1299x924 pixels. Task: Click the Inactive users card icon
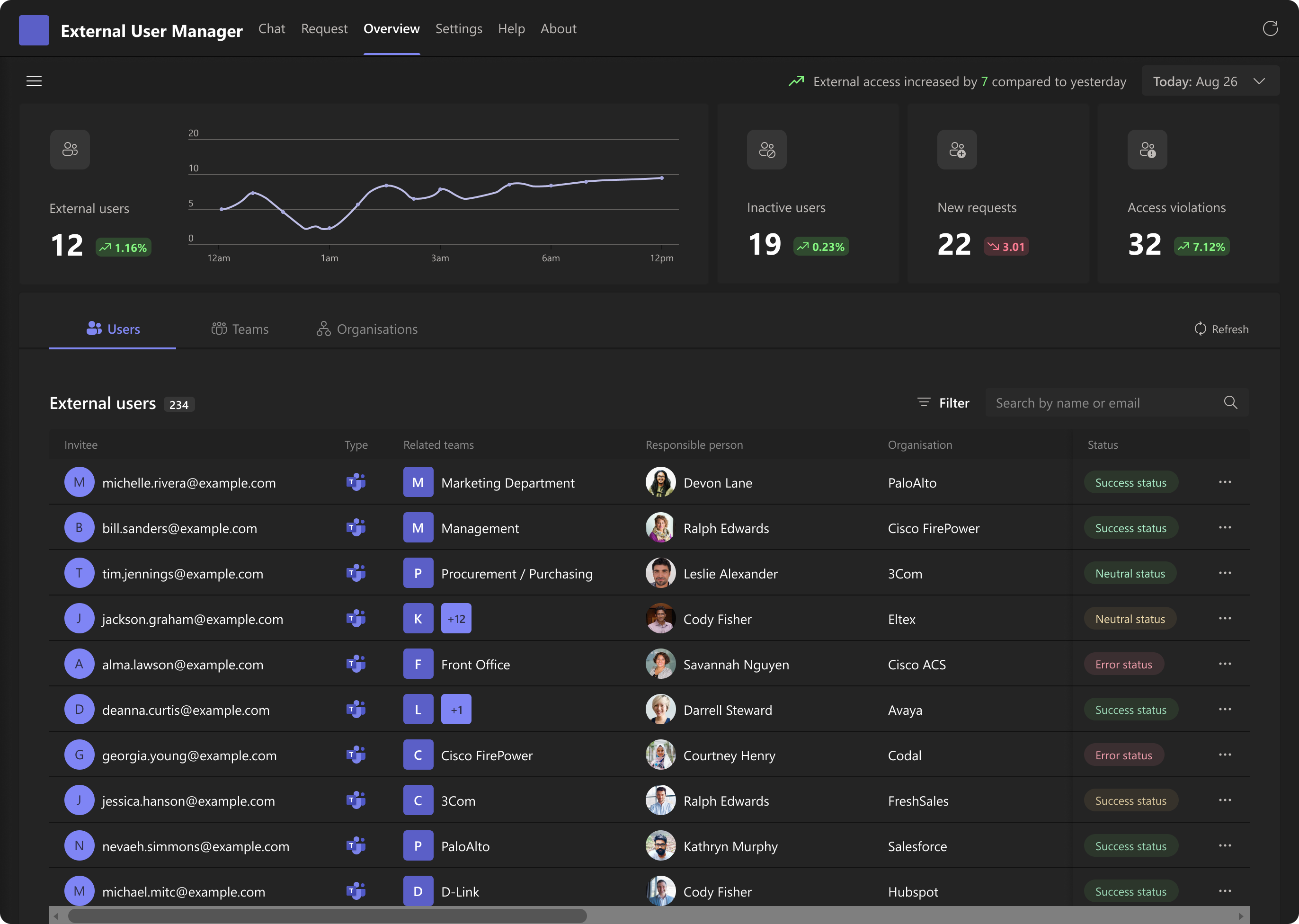coord(766,150)
